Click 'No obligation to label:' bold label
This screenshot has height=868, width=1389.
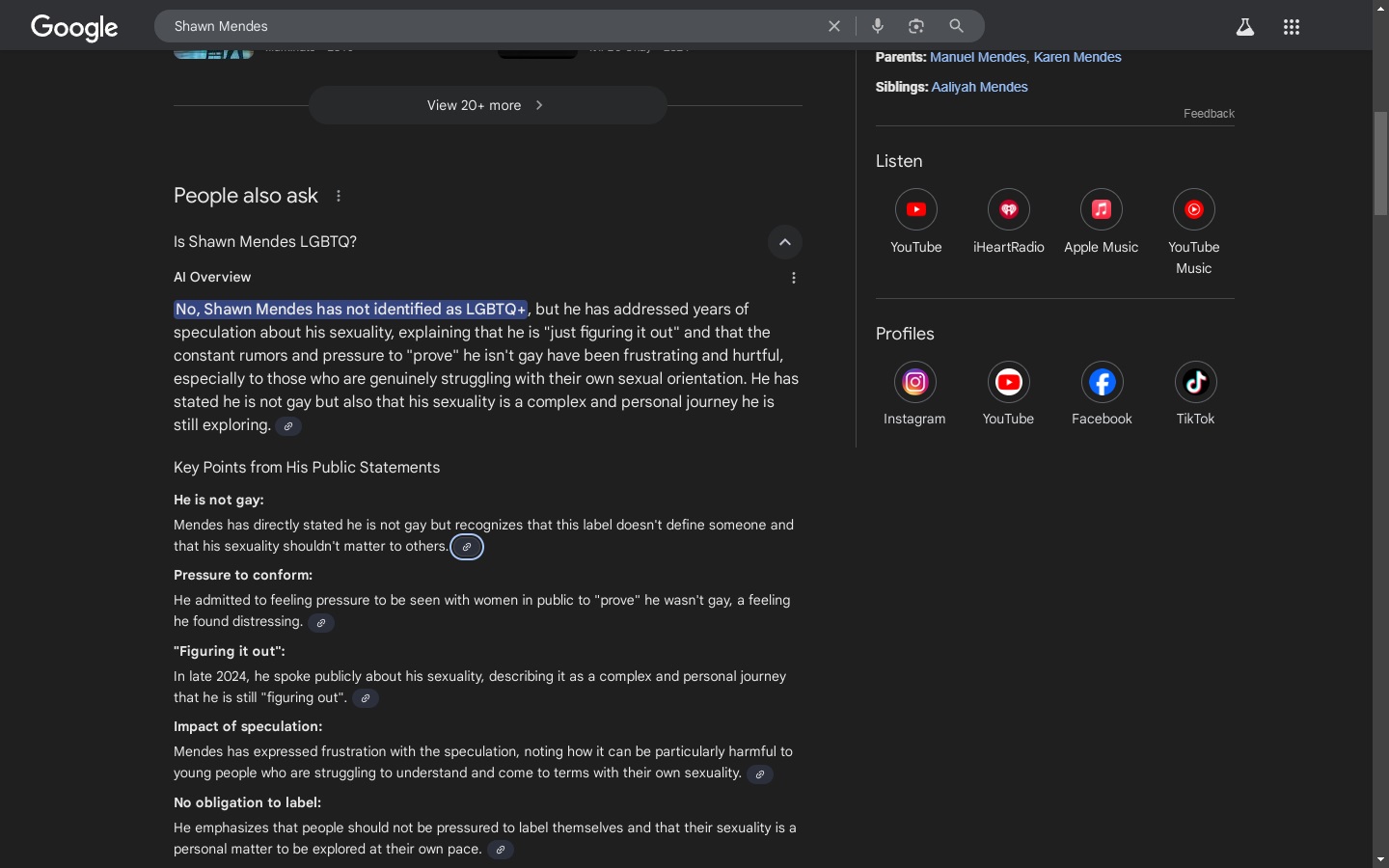point(248,802)
